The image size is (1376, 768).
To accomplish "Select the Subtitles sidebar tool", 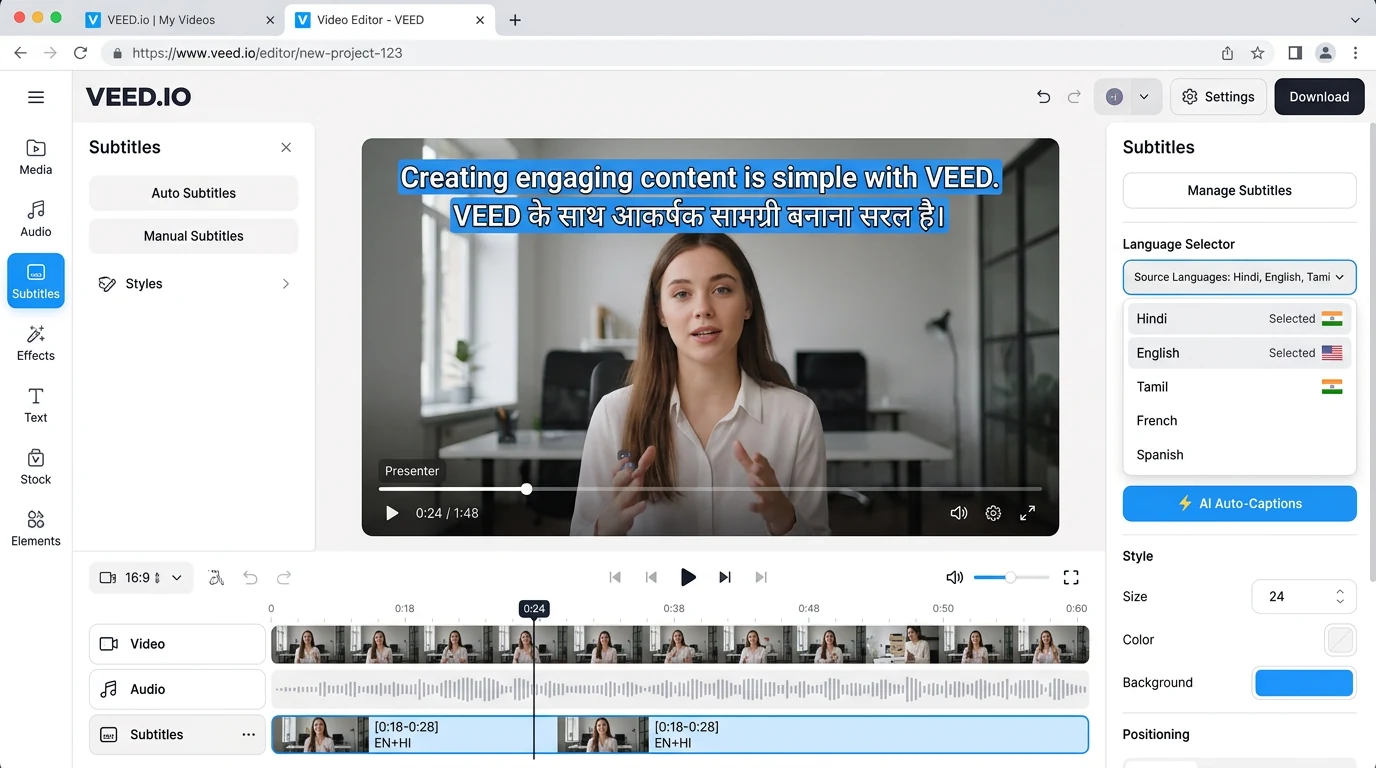I will pos(36,280).
